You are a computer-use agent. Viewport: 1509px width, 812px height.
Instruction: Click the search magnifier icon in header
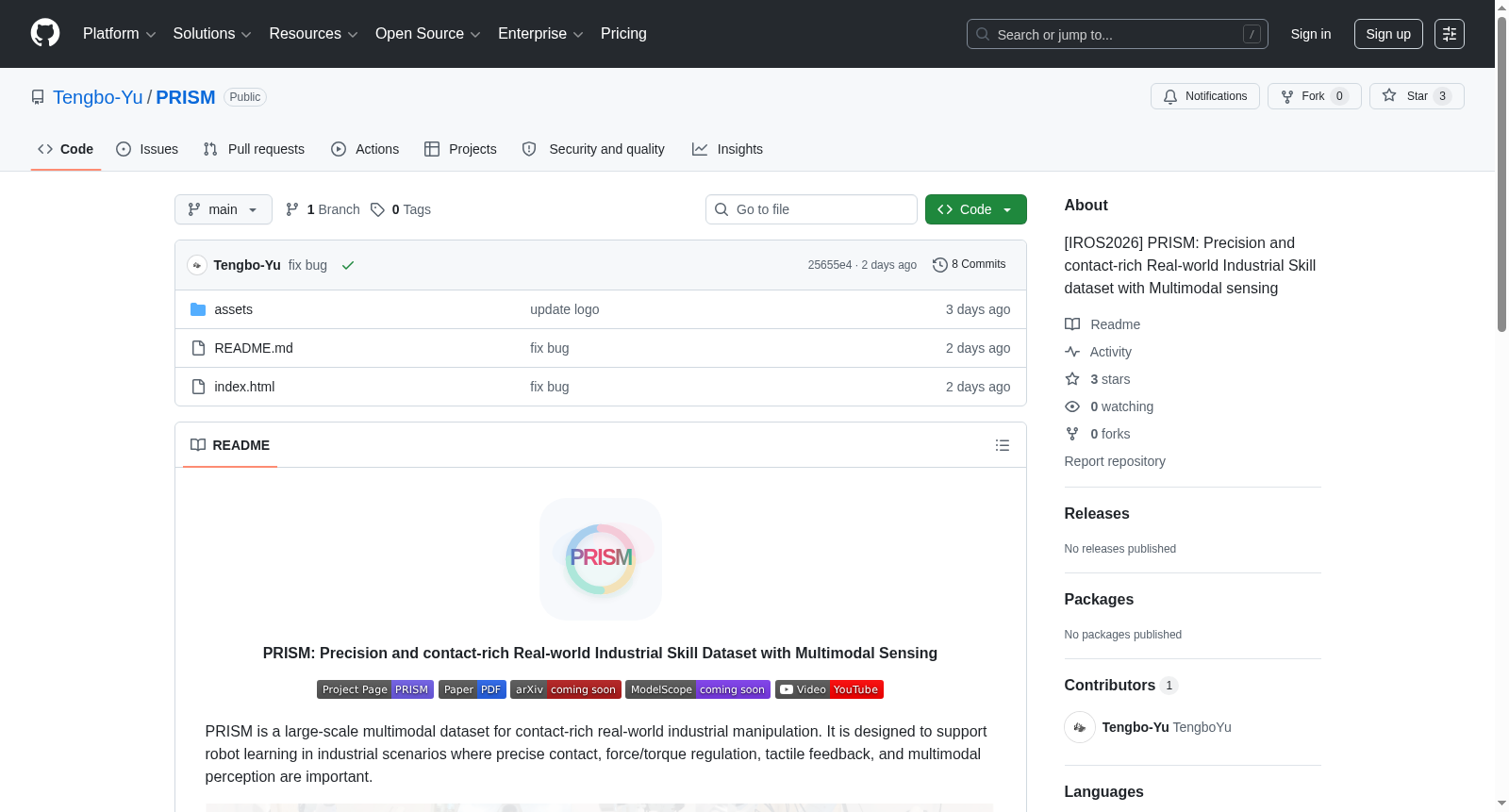tap(983, 34)
